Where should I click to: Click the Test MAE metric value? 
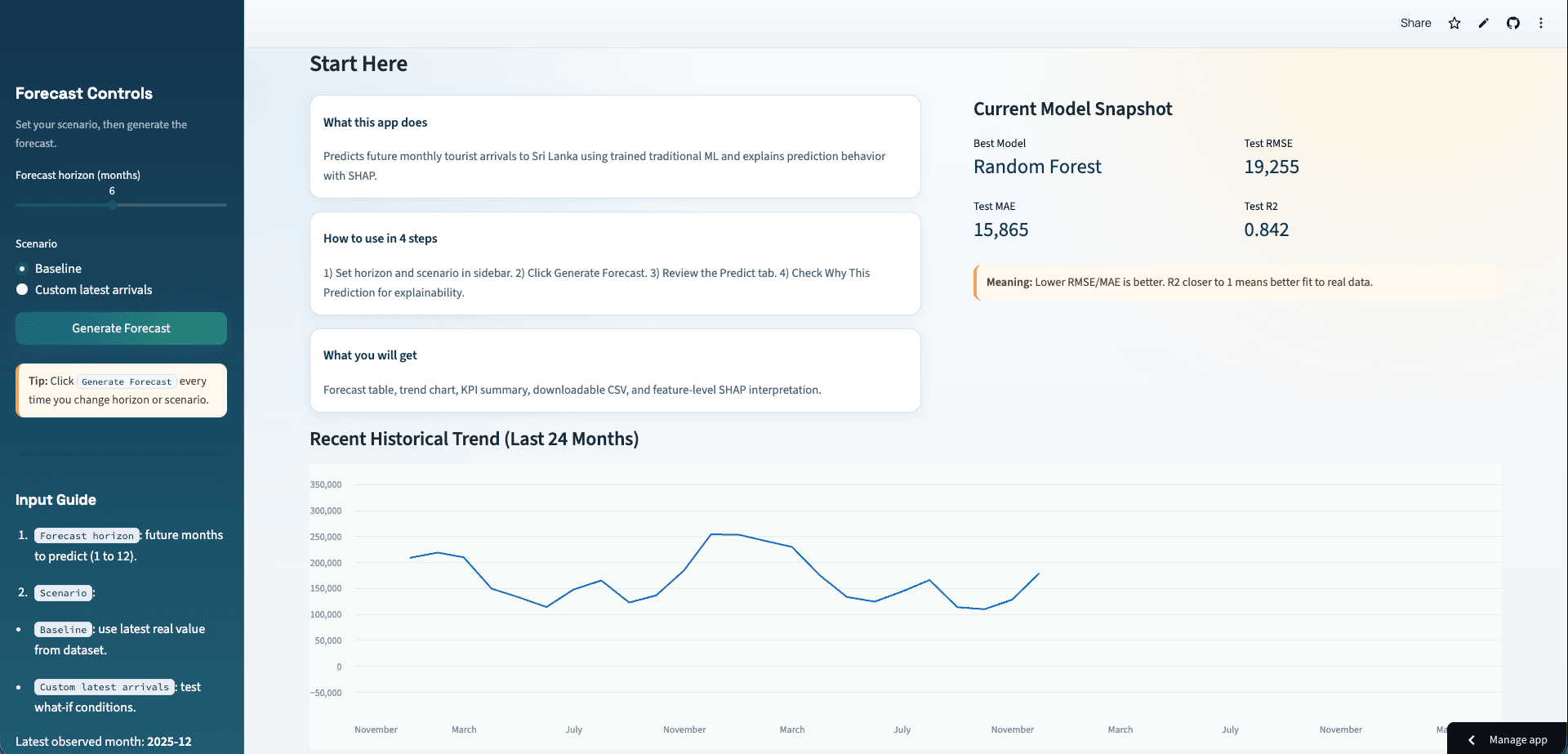1001,230
